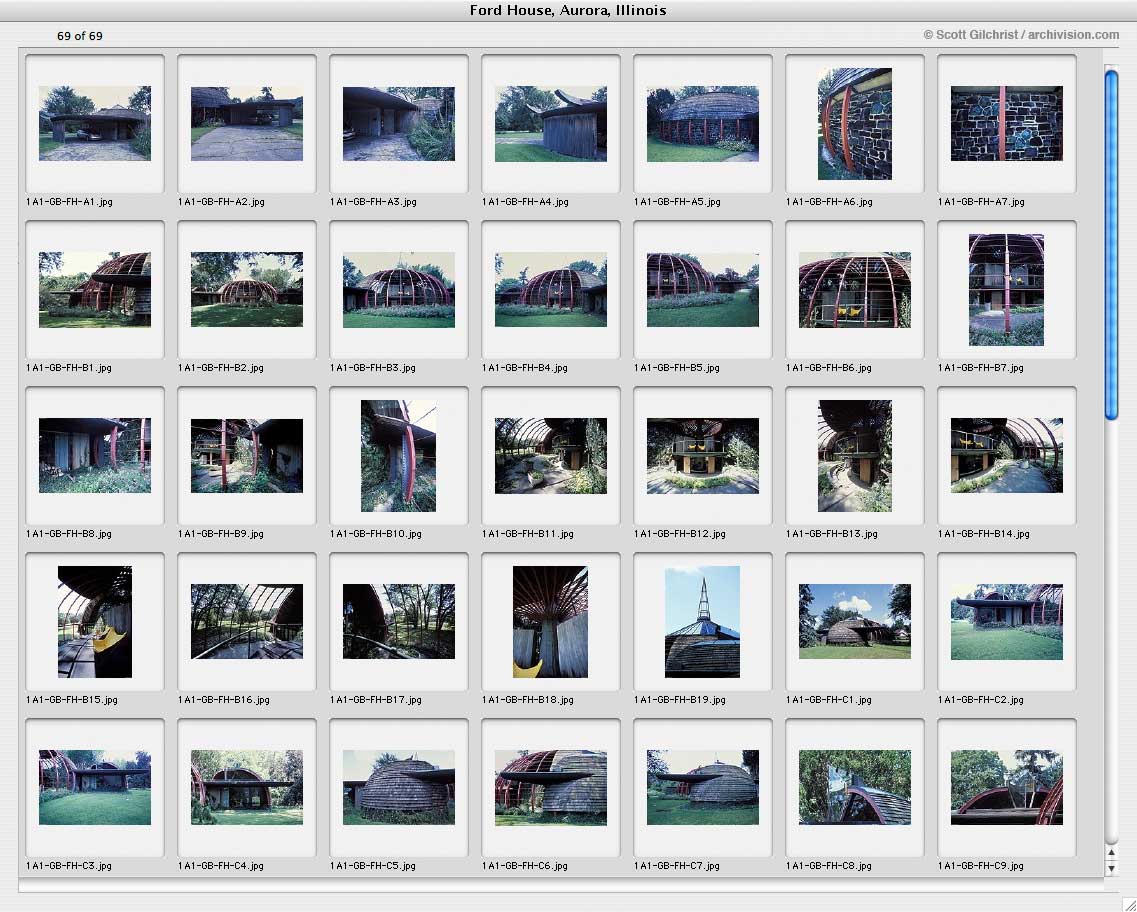Viewport: 1137px width, 912px height.
Task: Select thumbnail 1A1-GB-FH-C4.jpg
Action: click(x=247, y=787)
